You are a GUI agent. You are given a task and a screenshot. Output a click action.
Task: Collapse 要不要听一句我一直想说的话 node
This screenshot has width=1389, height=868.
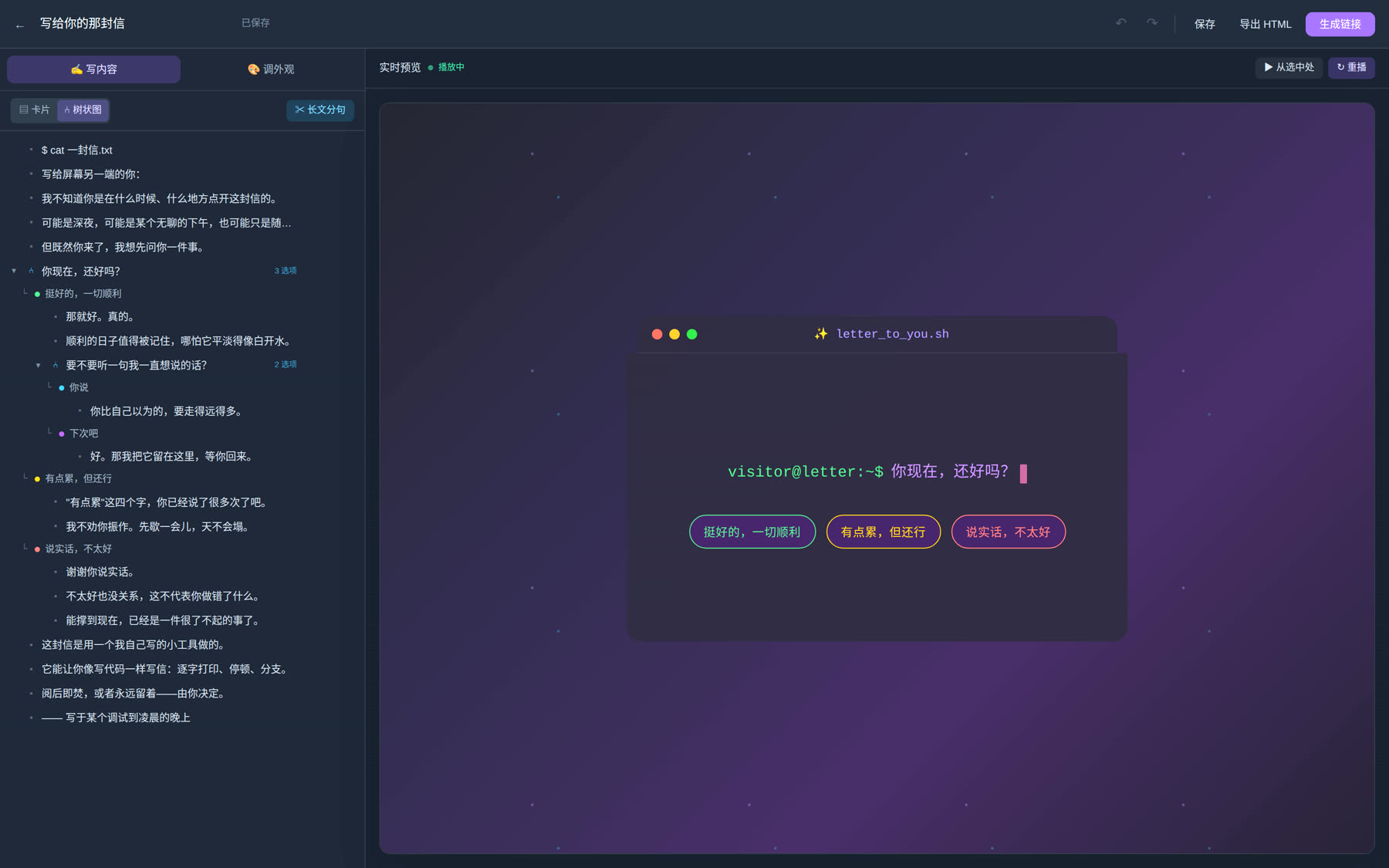(x=38, y=365)
